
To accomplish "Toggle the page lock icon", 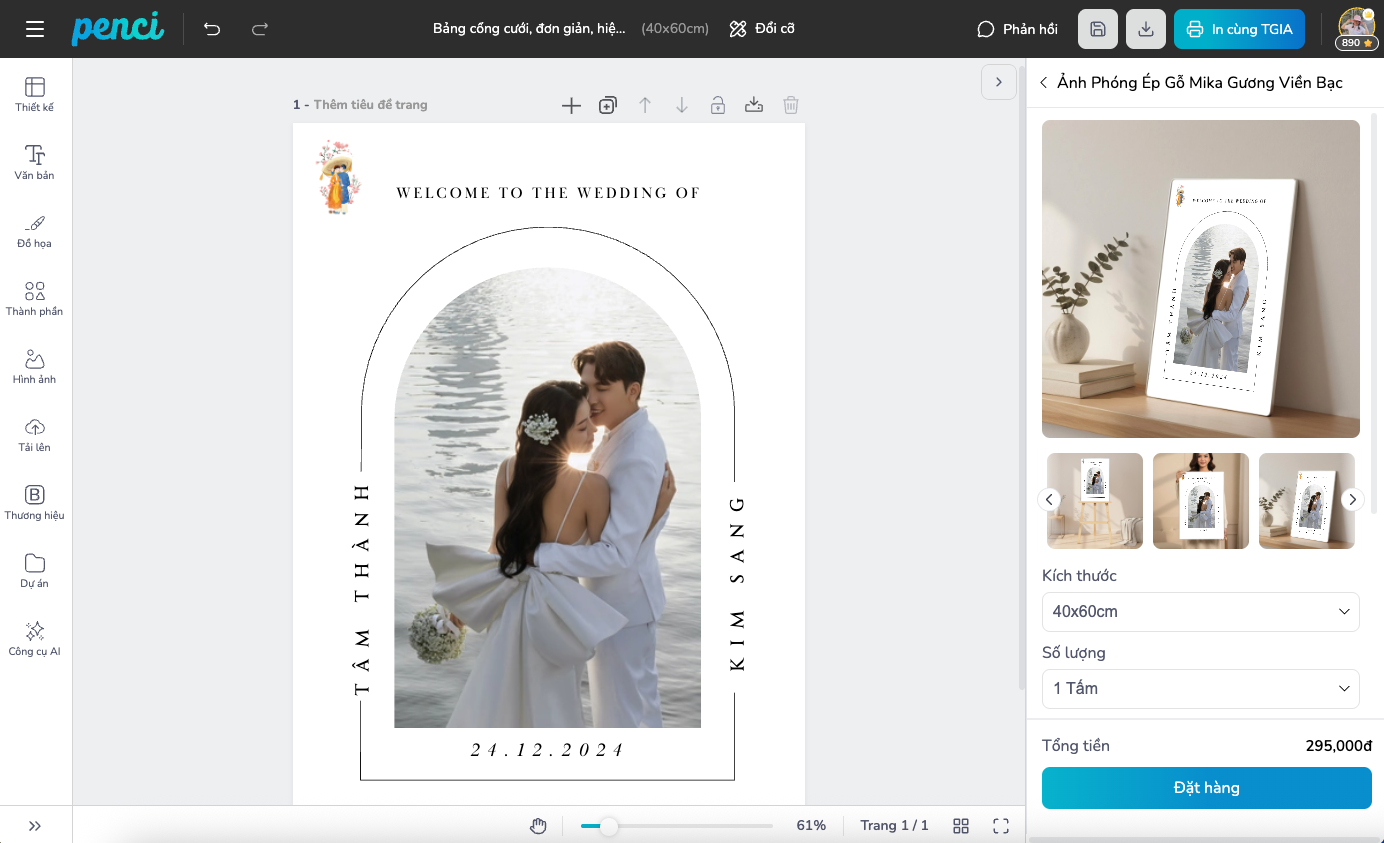I will [x=718, y=105].
